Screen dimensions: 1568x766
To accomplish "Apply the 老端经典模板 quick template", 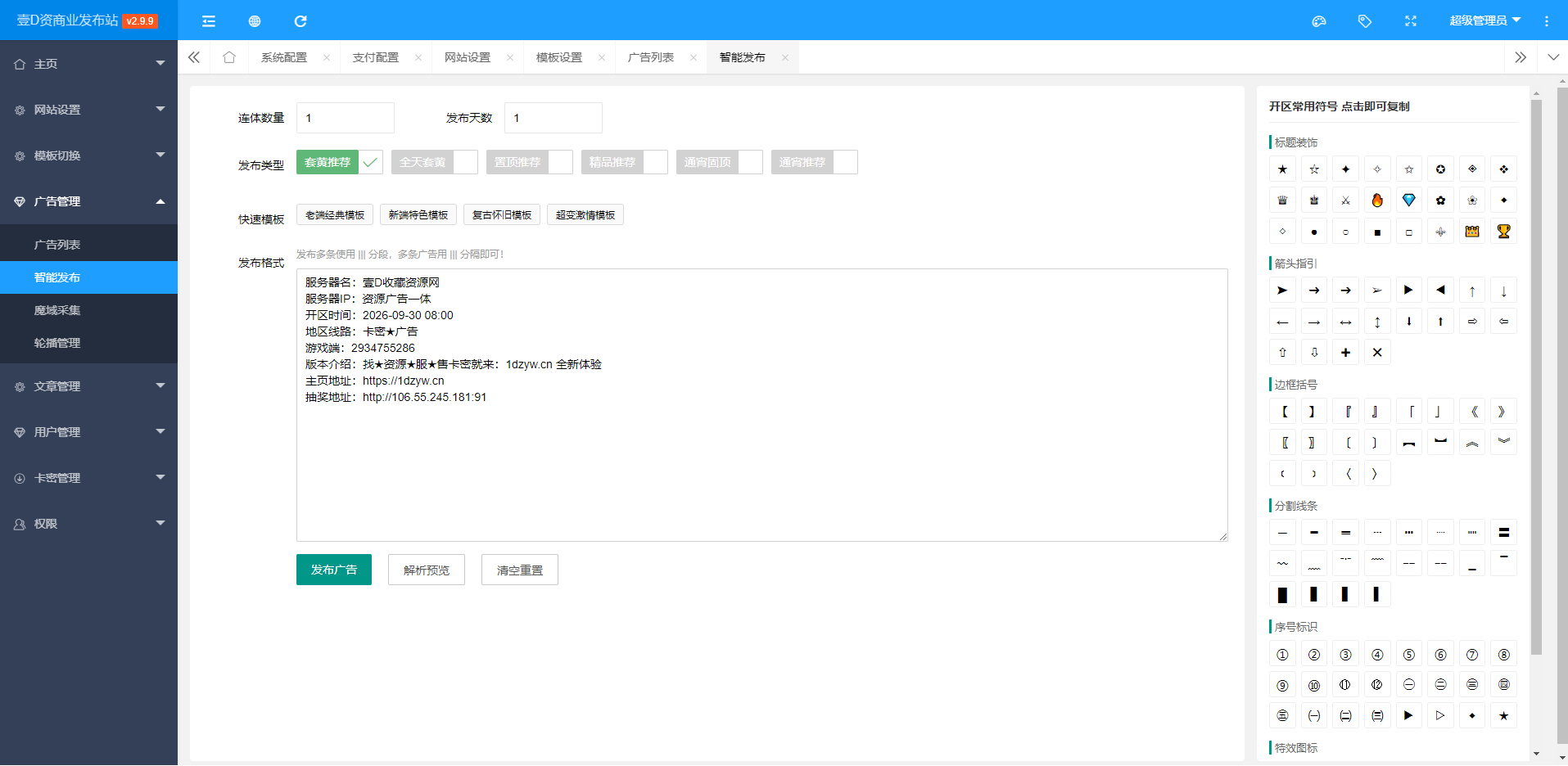I will click(x=335, y=214).
